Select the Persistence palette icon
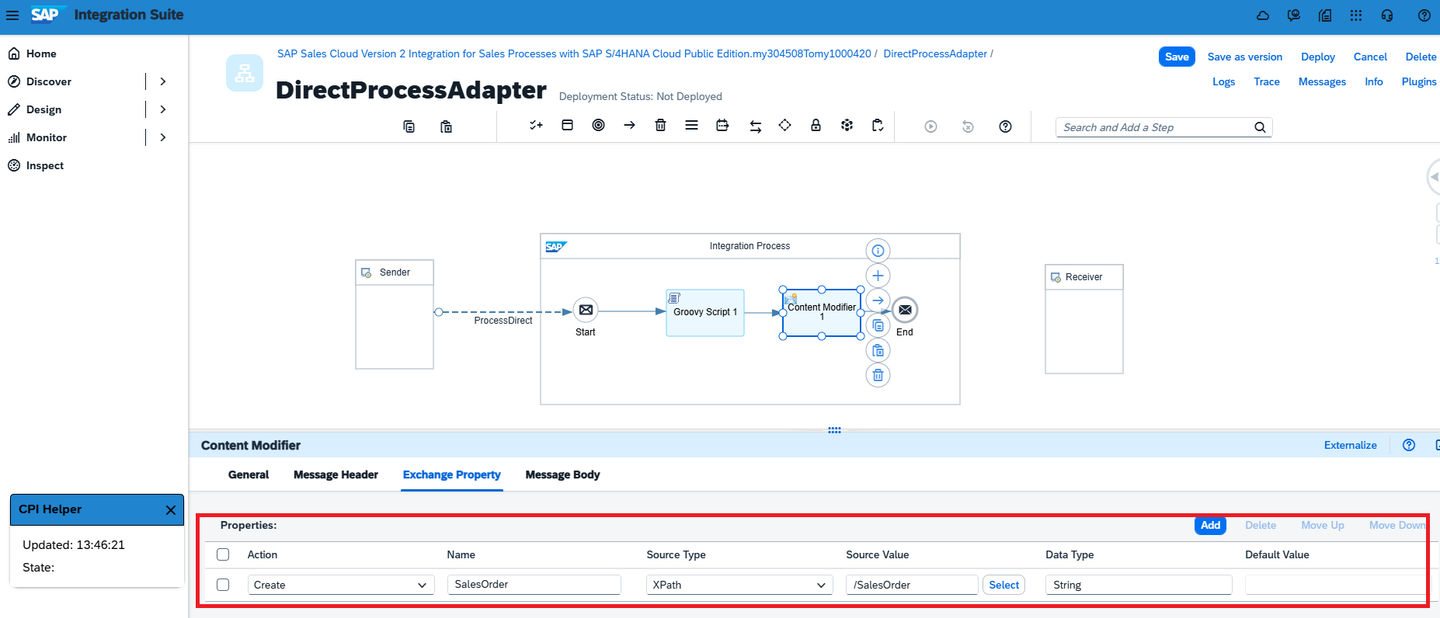 coord(847,125)
